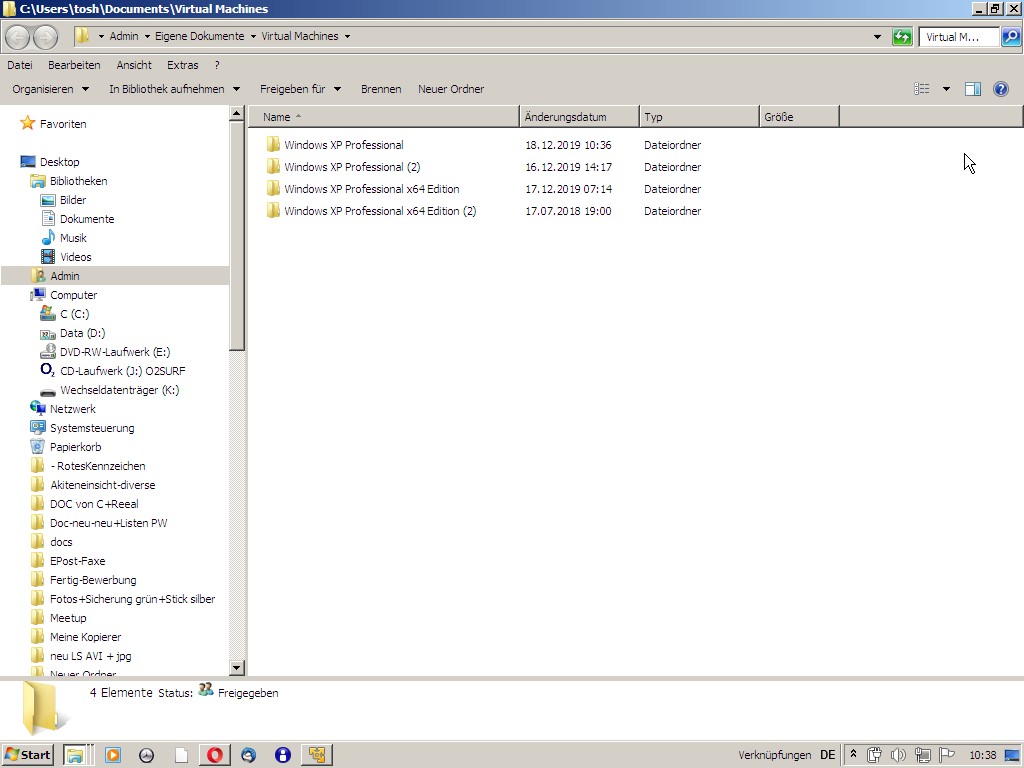
Task: Select Bibliotheken in the navigation tree
Action: tap(78, 181)
